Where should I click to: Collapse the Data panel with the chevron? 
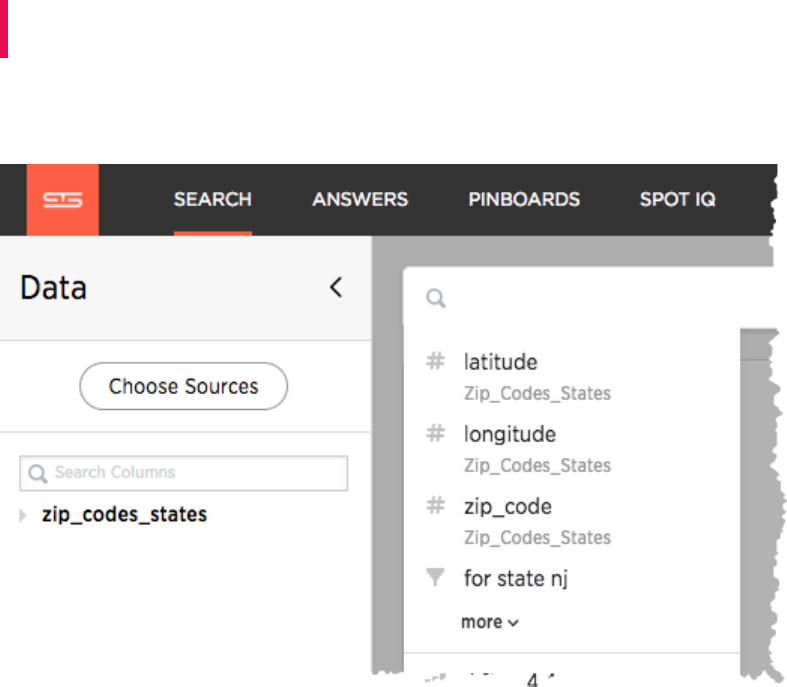click(x=336, y=288)
